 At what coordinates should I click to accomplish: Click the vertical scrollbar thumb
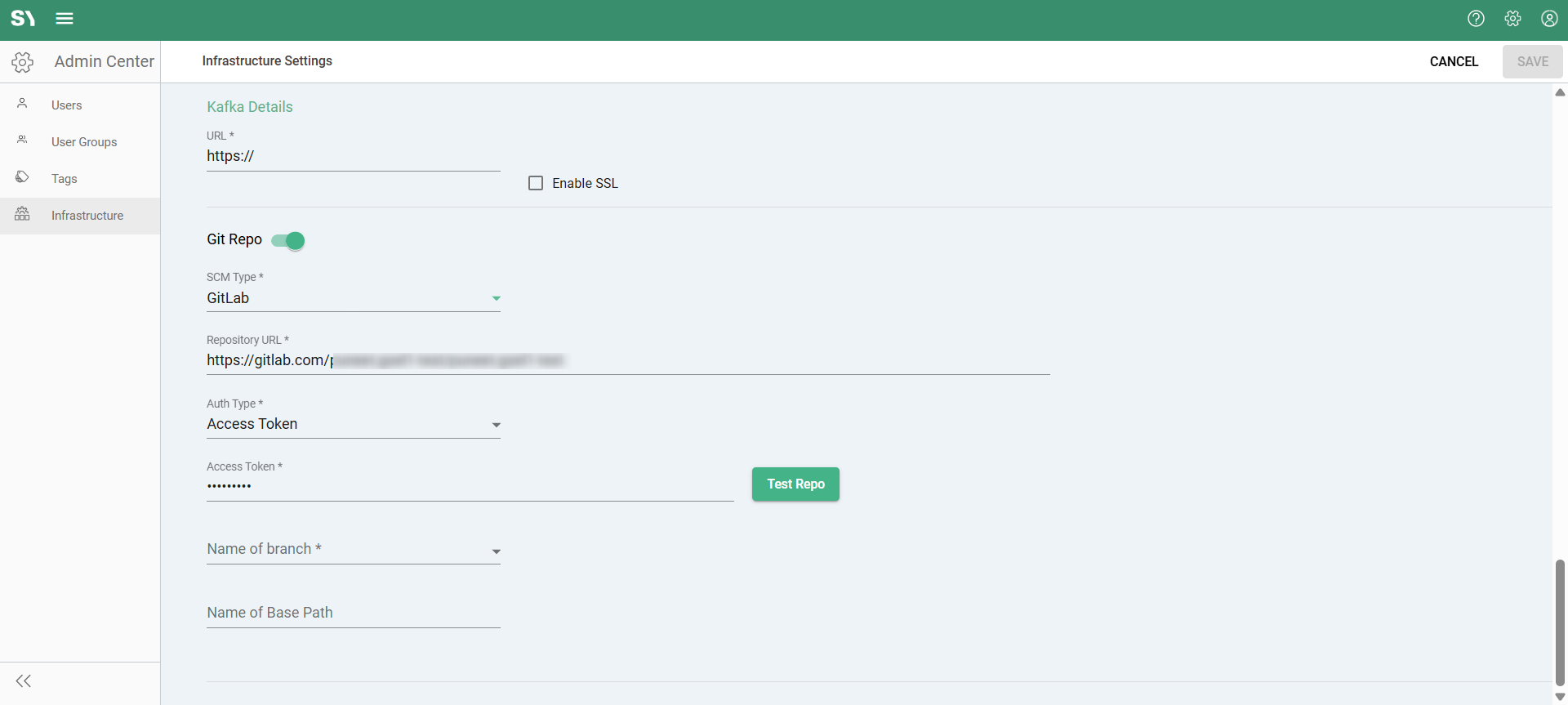[1560, 621]
